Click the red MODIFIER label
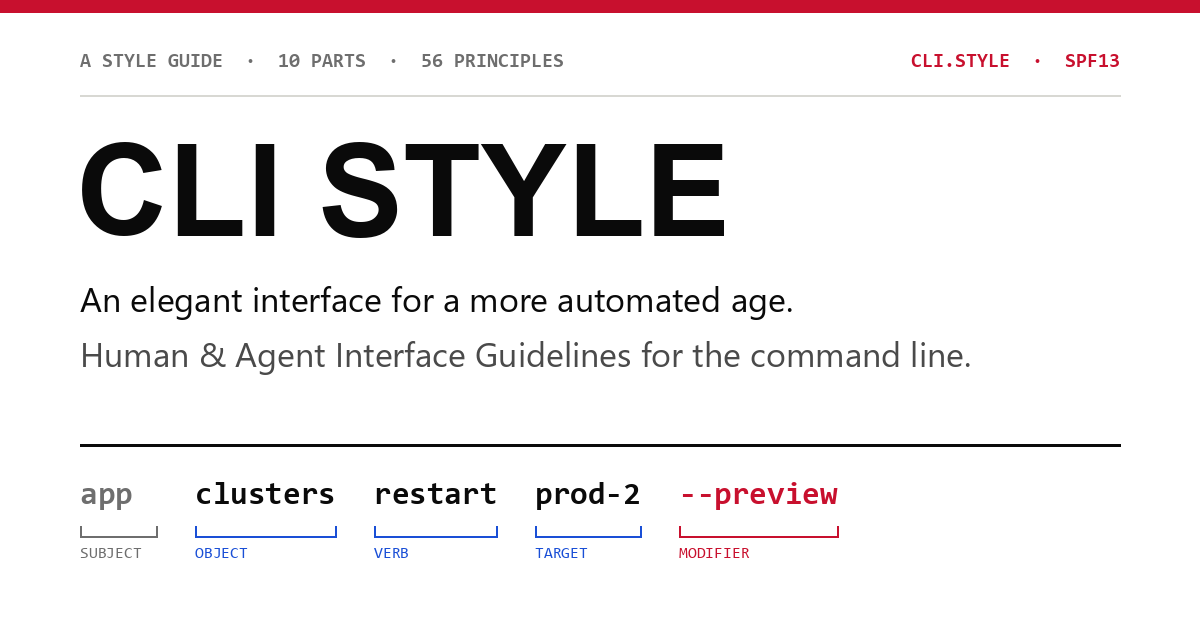 714,553
